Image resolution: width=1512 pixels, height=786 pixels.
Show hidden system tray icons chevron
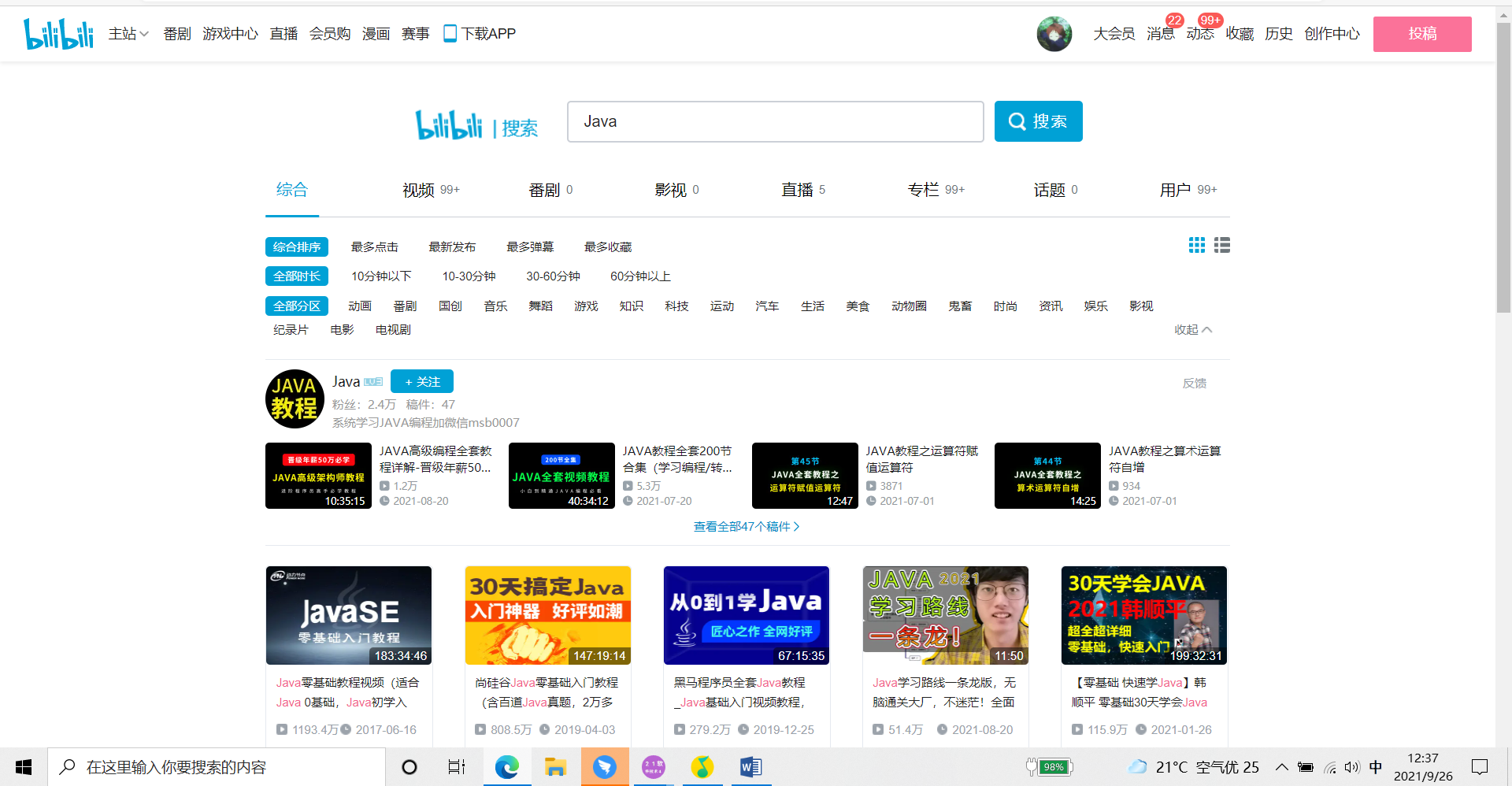(x=1282, y=767)
